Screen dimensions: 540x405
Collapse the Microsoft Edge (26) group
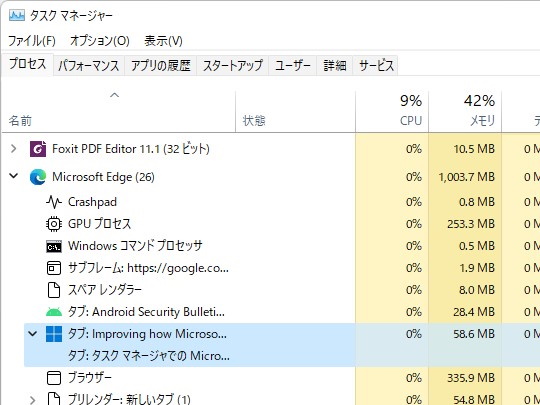(14, 176)
